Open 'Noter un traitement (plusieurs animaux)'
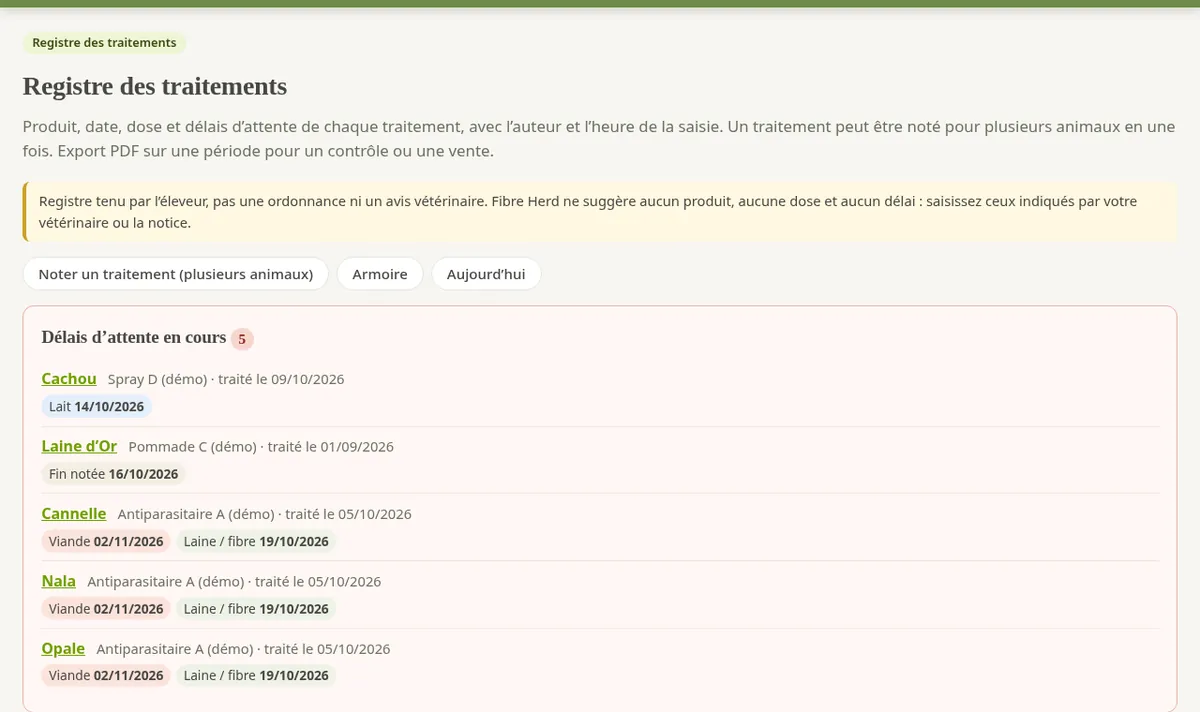The width and height of the screenshot is (1200, 712). (176, 274)
